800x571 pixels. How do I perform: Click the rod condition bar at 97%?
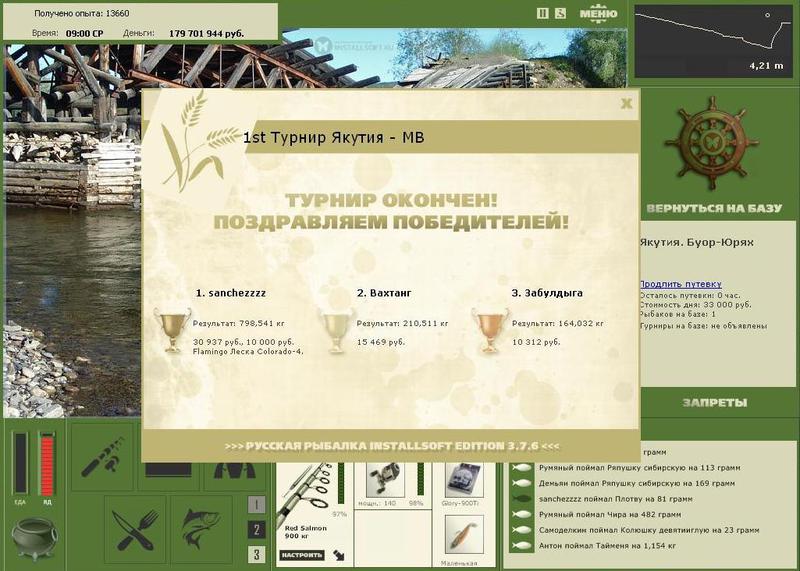(x=341, y=484)
